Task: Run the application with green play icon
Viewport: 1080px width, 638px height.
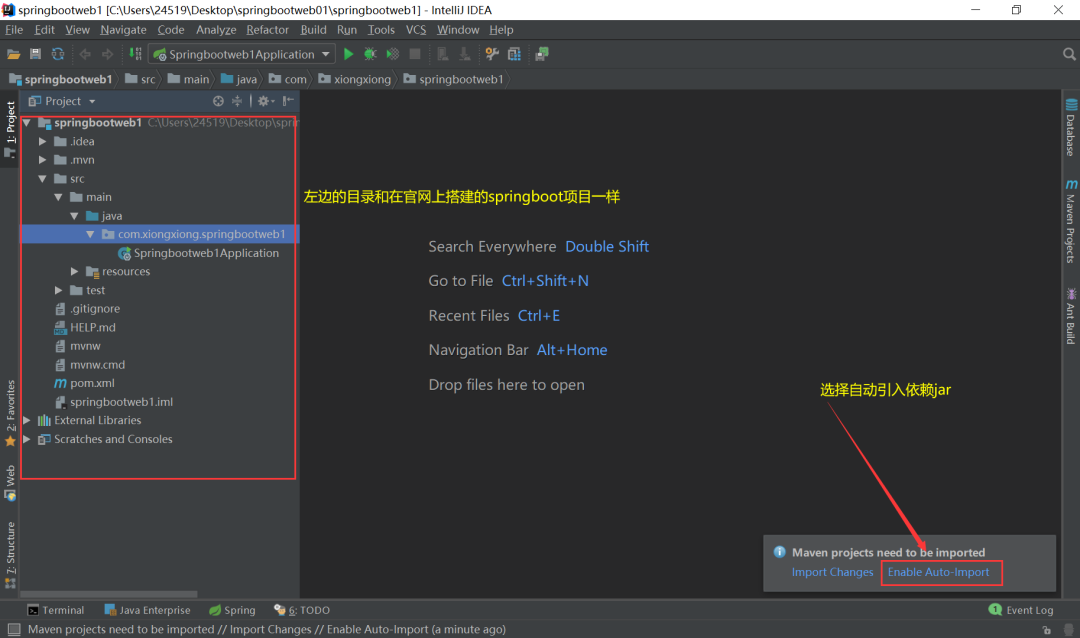Action: pyautogui.click(x=349, y=54)
